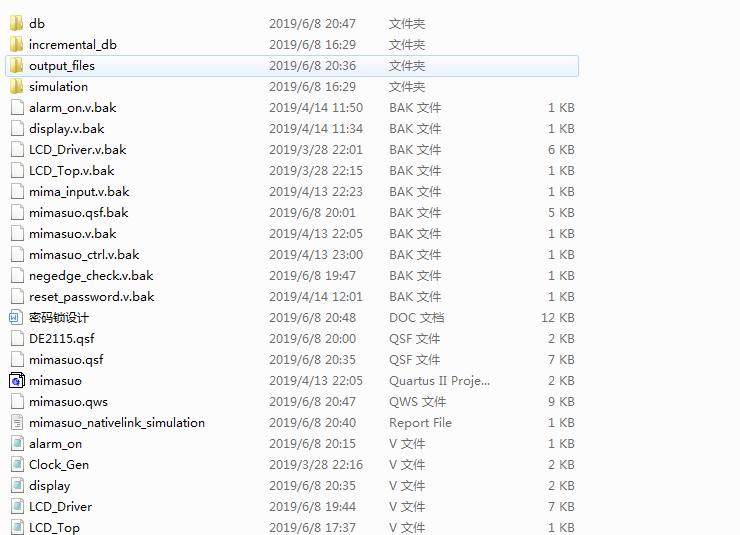Select file name mimasuo.qws
The image size is (740, 535).
tap(68, 402)
